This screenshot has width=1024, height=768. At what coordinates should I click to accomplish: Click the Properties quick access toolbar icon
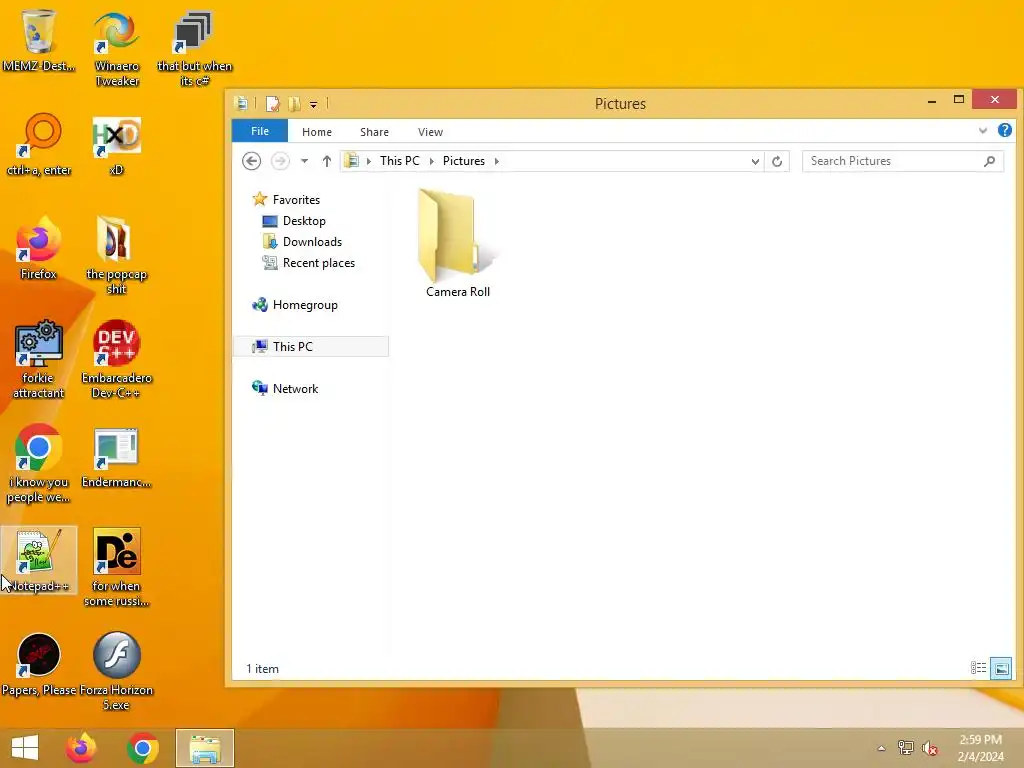272,104
